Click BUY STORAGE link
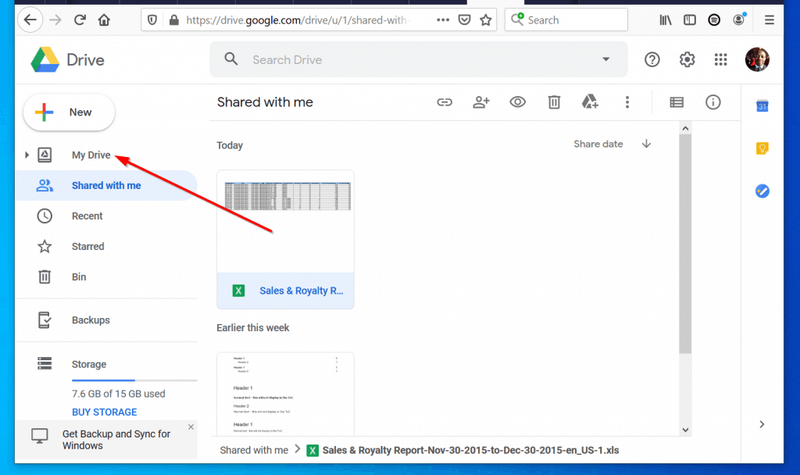 pos(104,412)
